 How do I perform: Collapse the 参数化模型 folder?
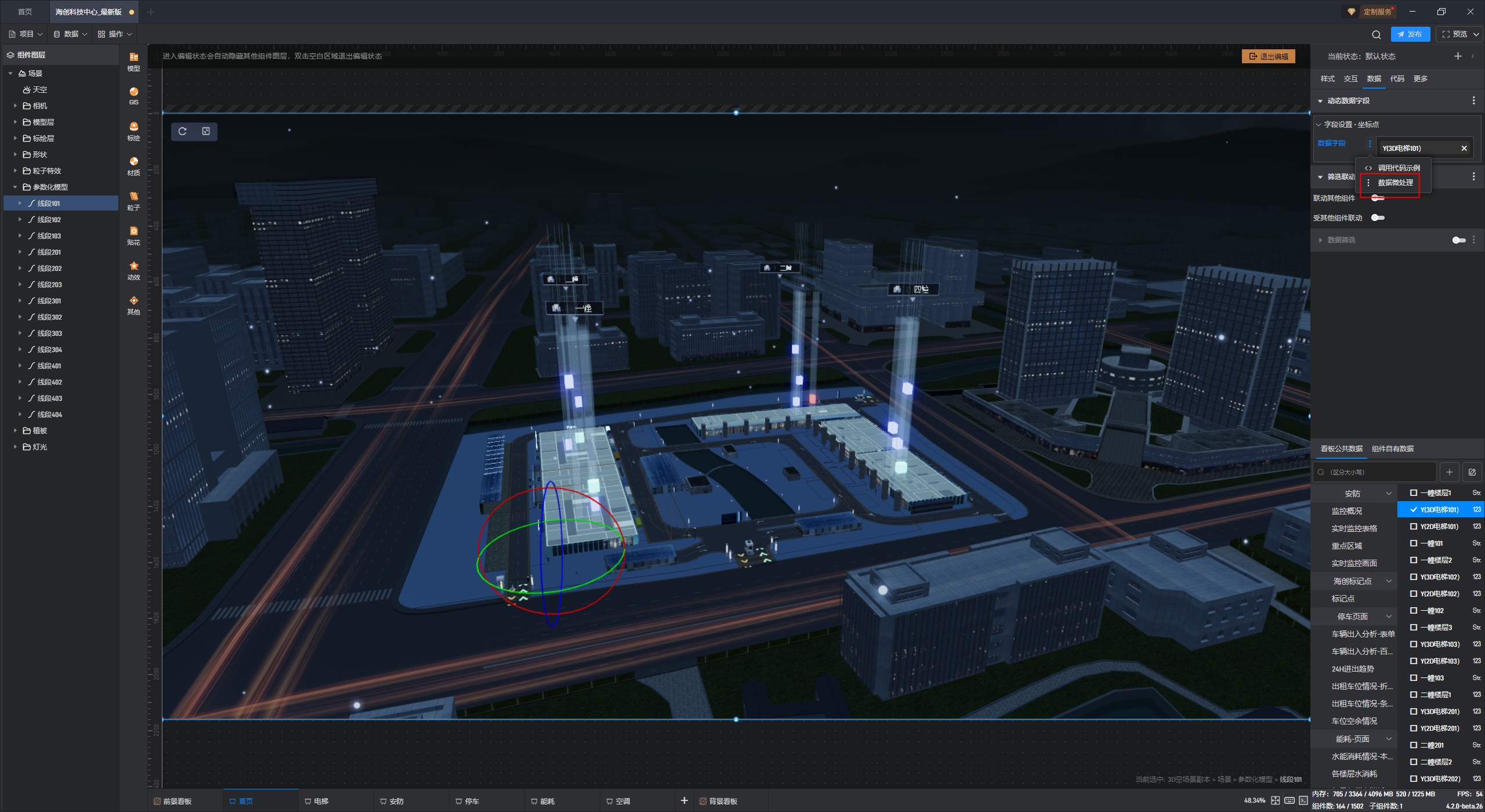tap(15, 187)
